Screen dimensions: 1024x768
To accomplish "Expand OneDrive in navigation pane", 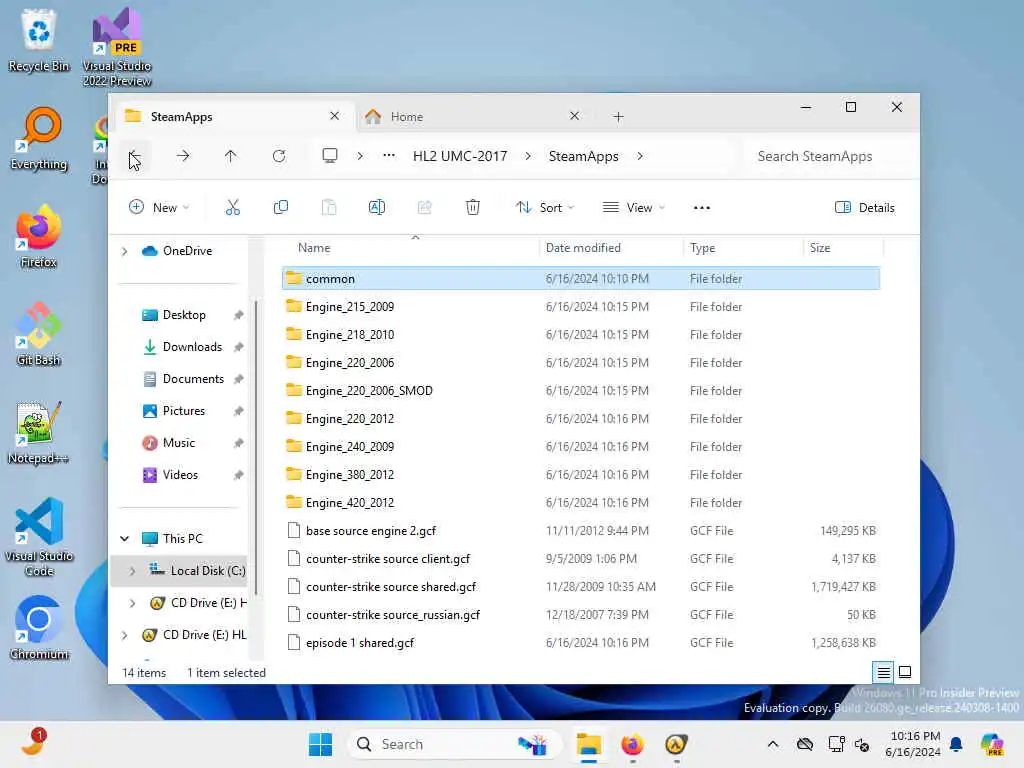I will (x=124, y=251).
